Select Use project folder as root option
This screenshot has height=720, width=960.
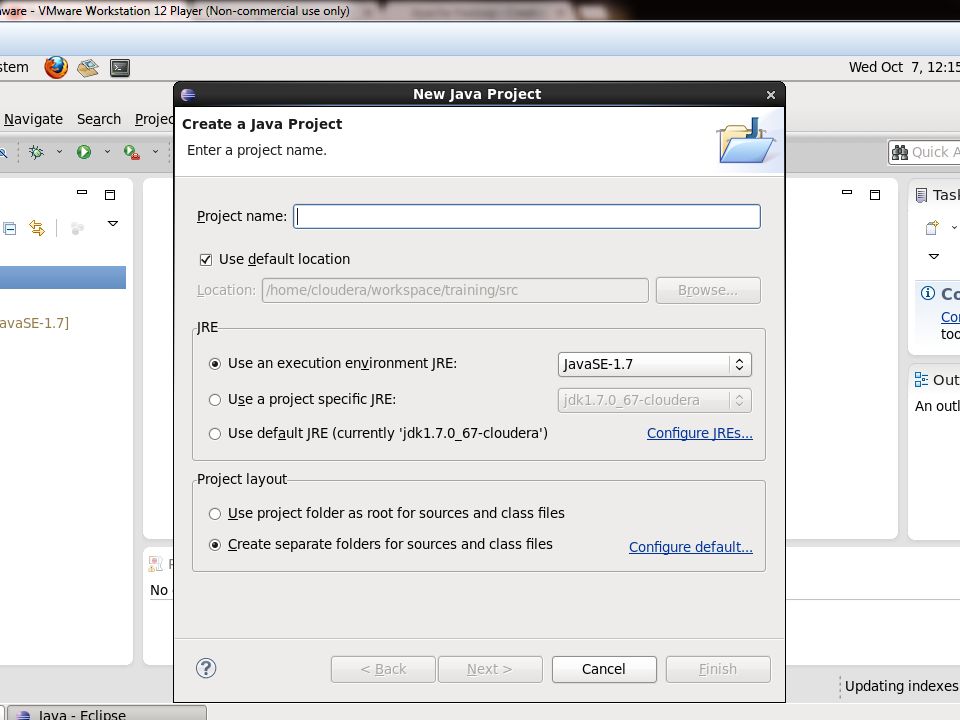point(215,514)
